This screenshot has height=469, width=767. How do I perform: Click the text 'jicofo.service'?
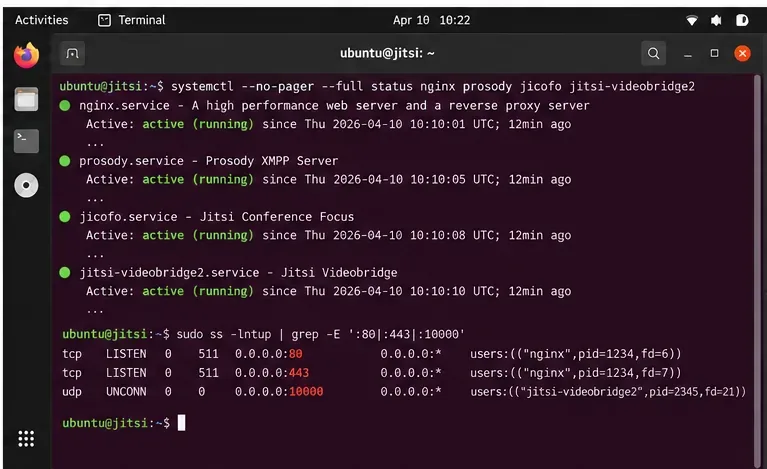pyautogui.click(x=129, y=217)
